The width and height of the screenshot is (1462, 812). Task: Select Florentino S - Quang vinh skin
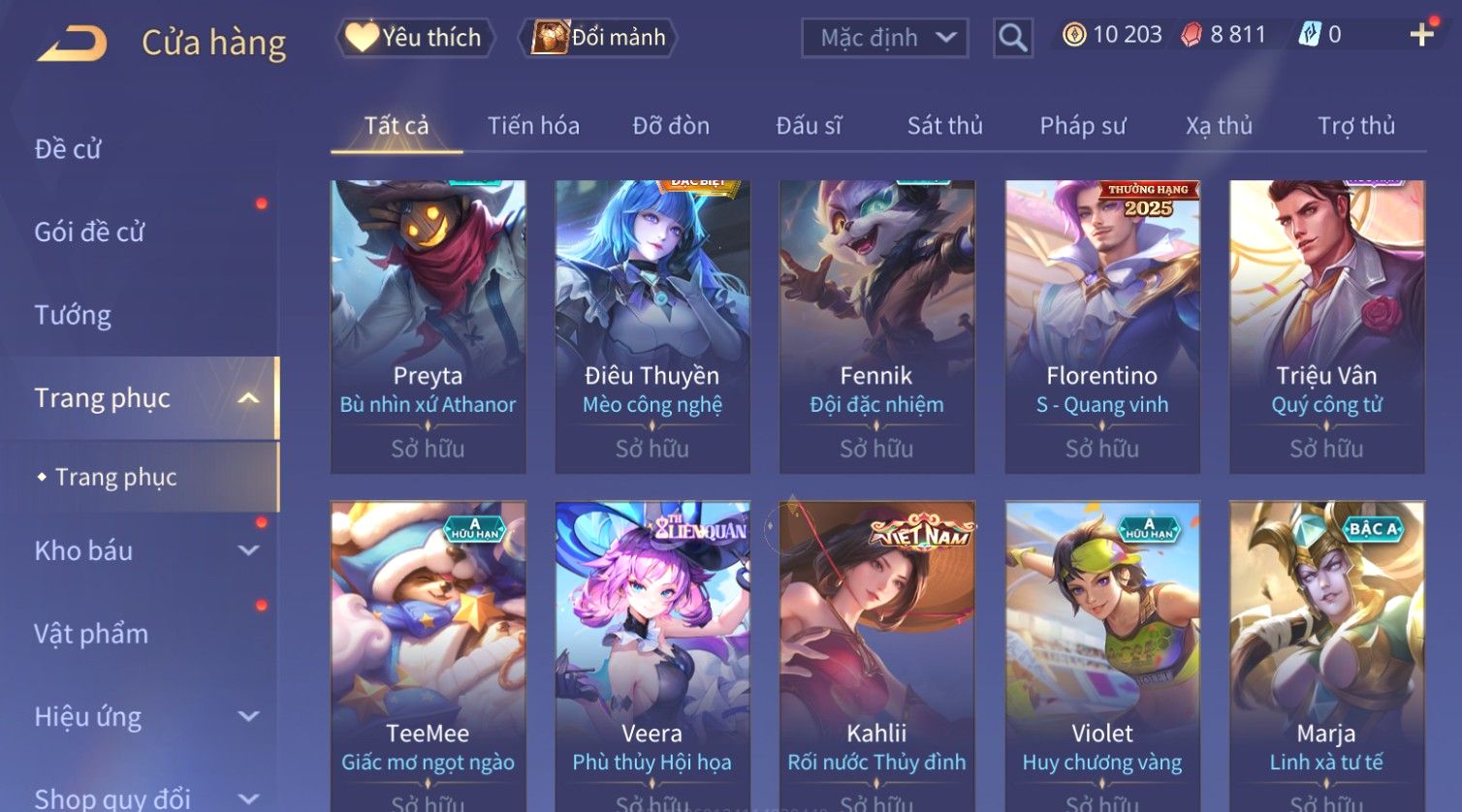pyautogui.click(x=1102, y=327)
